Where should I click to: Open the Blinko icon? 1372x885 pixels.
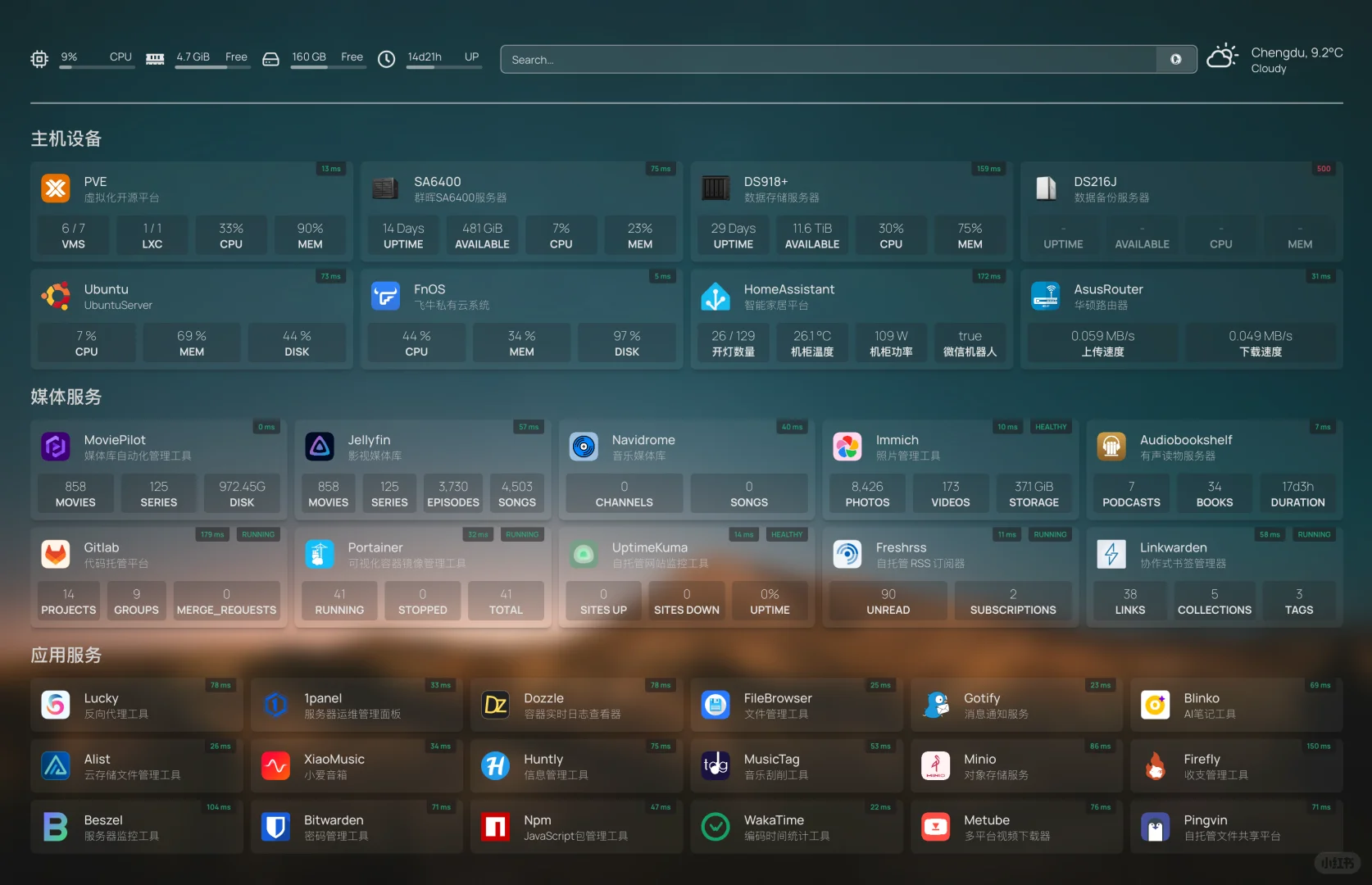pos(1156,705)
